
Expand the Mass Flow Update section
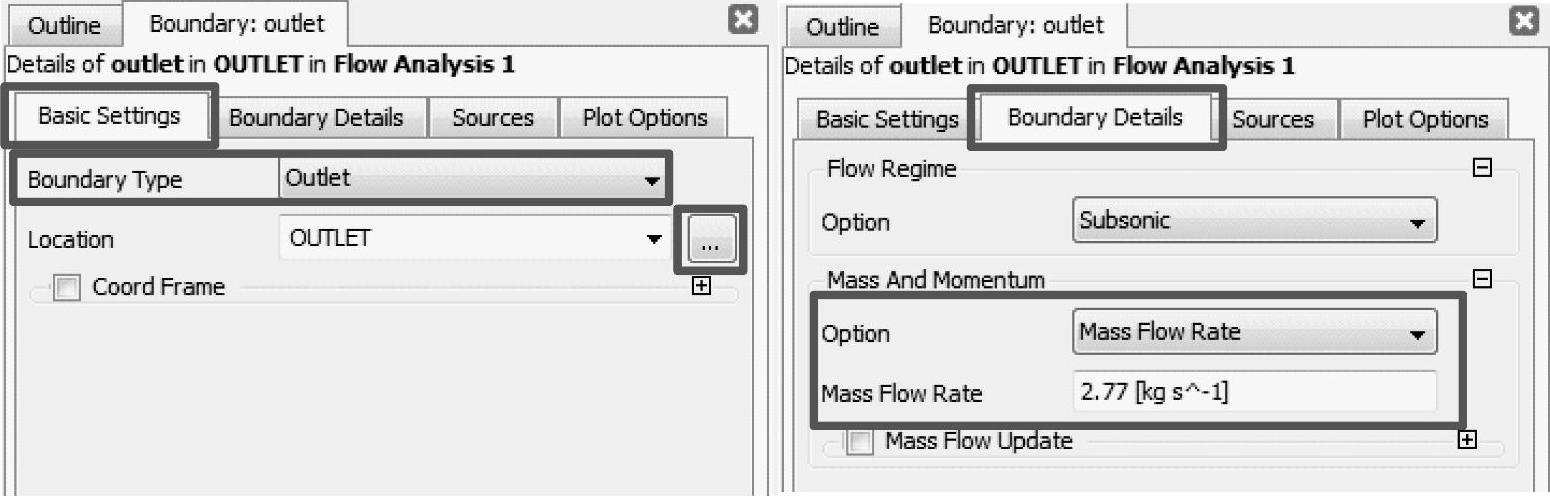pos(1467,440)
